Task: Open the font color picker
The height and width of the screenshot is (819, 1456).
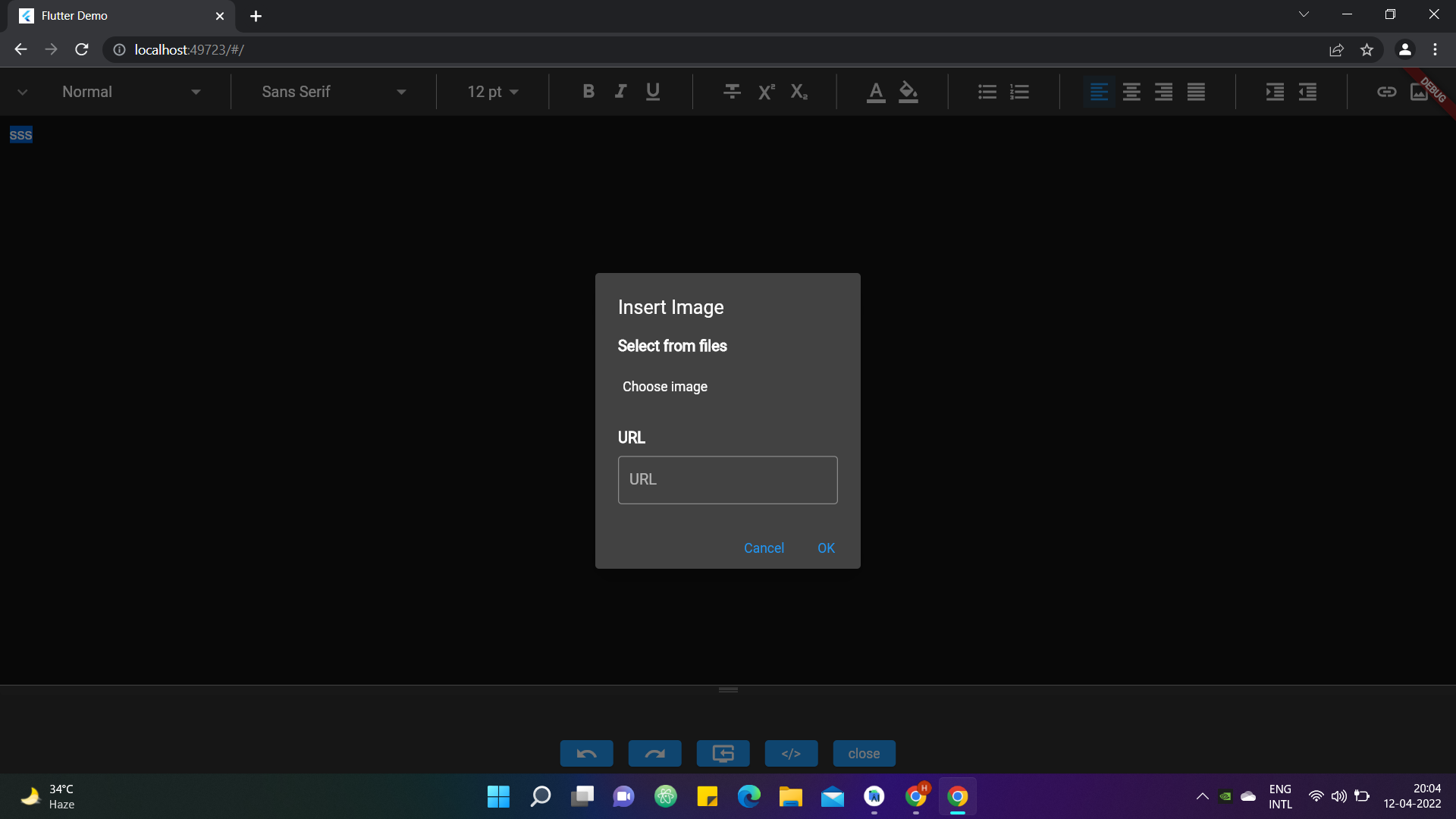Action: pos(876,92)
